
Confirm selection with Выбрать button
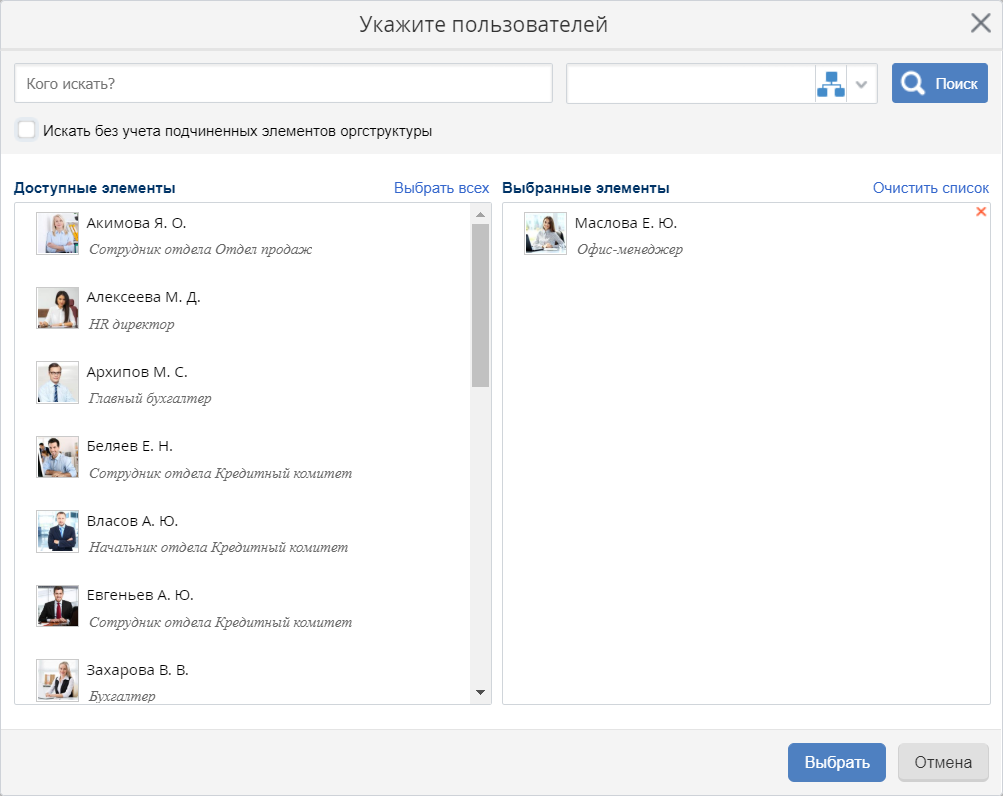click(x=836, y=762)
